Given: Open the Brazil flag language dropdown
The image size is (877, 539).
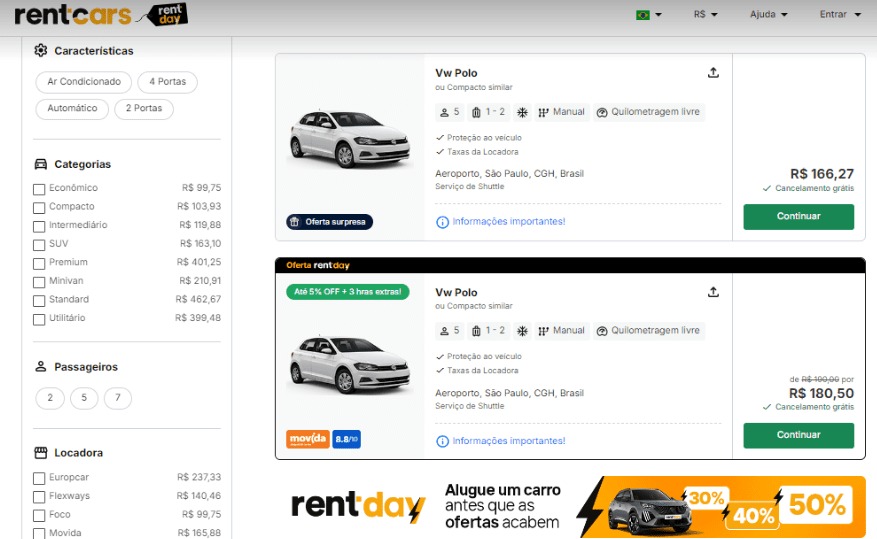Looking at the screenshot, I should coord(648,15).
